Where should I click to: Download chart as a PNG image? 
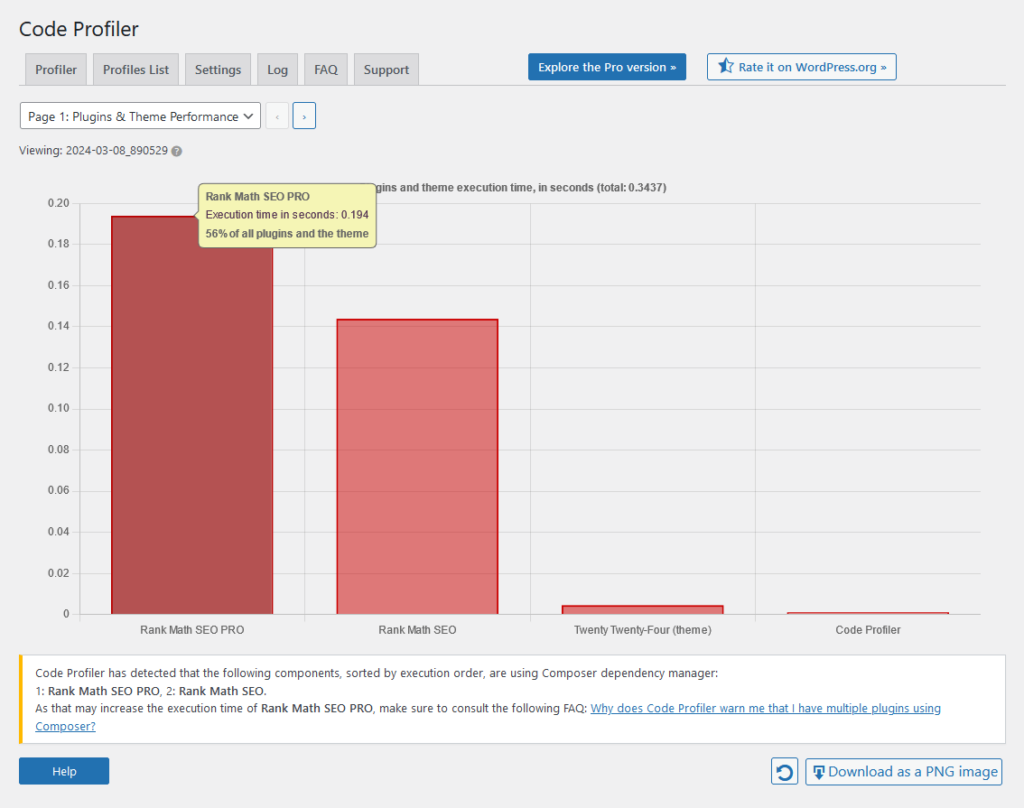point(904,771)
